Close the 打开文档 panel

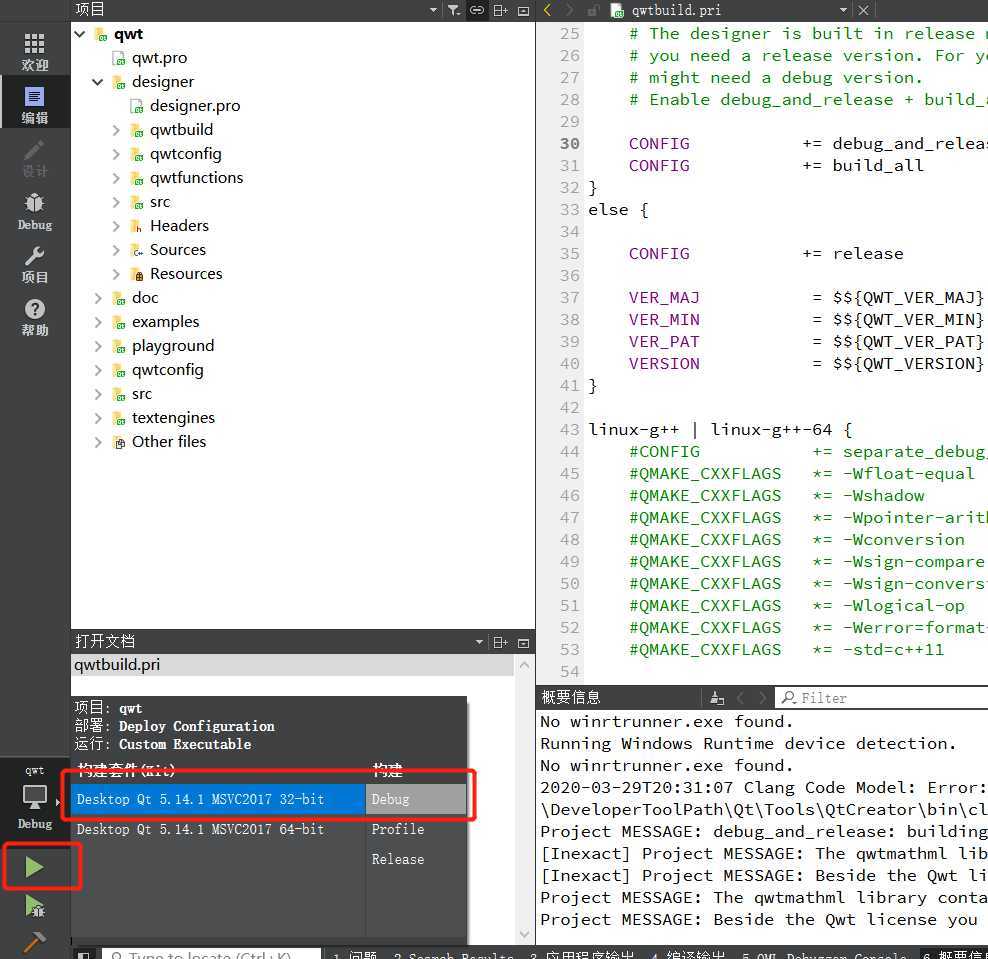pos(523,643)
